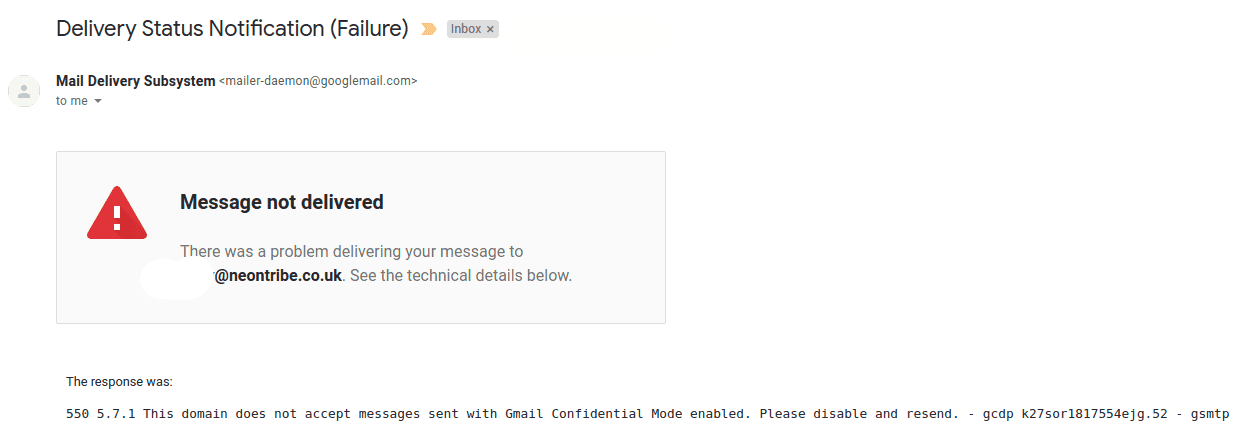Click "See the technical details below" text
The image size is (1248, 441).
point(460,276)
